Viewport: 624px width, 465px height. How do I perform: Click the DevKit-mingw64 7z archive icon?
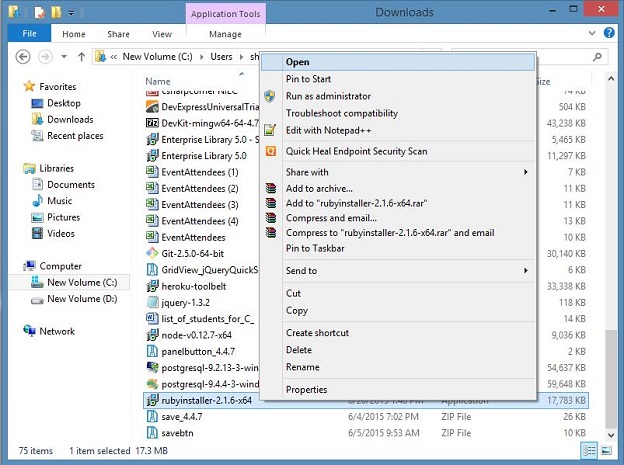click(x=152, y=123)
